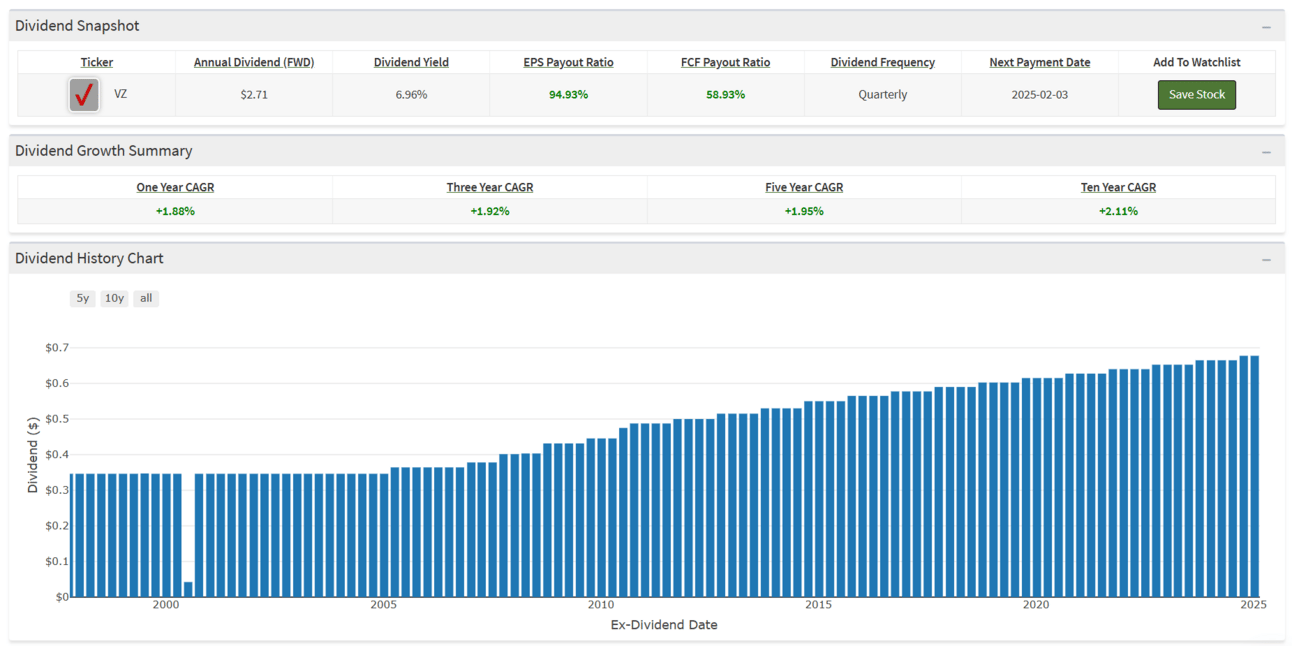
Task: Click the last dividend bar at 2025
Action: click(1254, 476)
